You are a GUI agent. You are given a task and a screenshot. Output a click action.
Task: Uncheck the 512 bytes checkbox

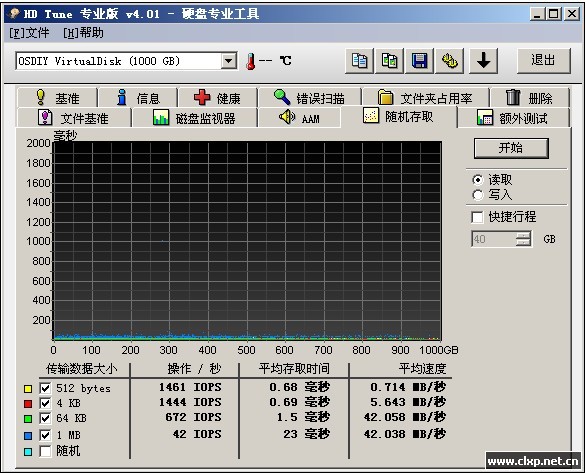tap(45, 388)
